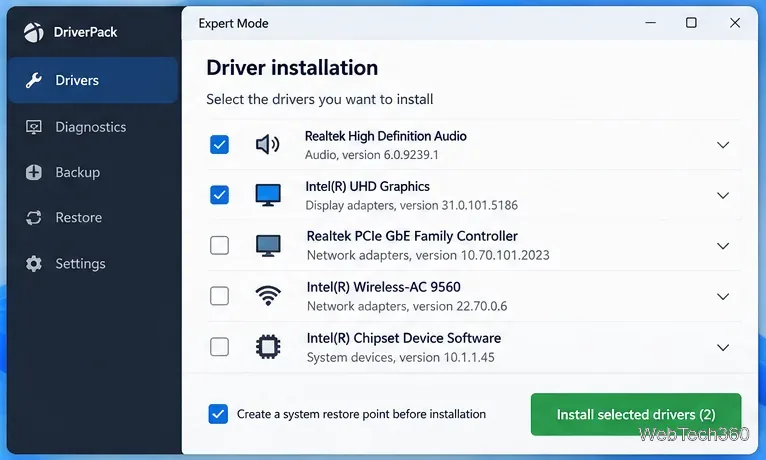The height and width of the screenshot is (460, 766).
Task: Maximize the Expert Mode window
Action: (x=691, y=22)
